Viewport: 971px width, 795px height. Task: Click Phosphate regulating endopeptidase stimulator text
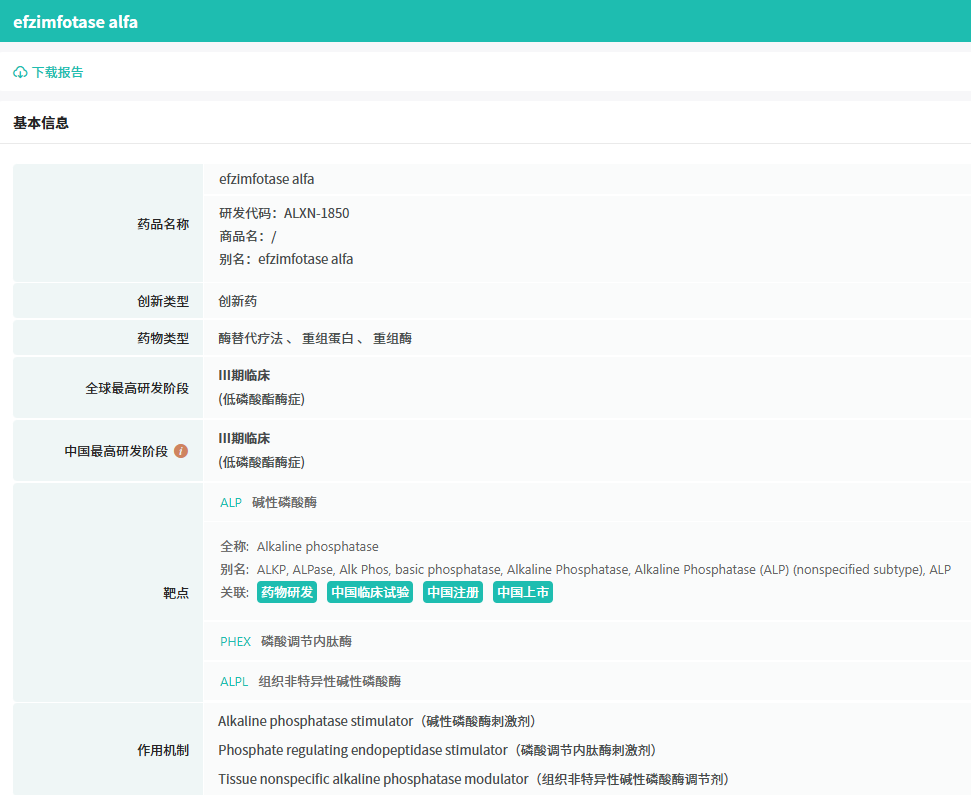(x=364, y=750)
